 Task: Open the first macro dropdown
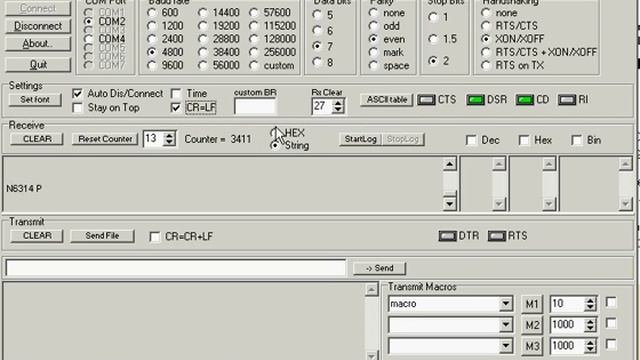pos(506,304)
